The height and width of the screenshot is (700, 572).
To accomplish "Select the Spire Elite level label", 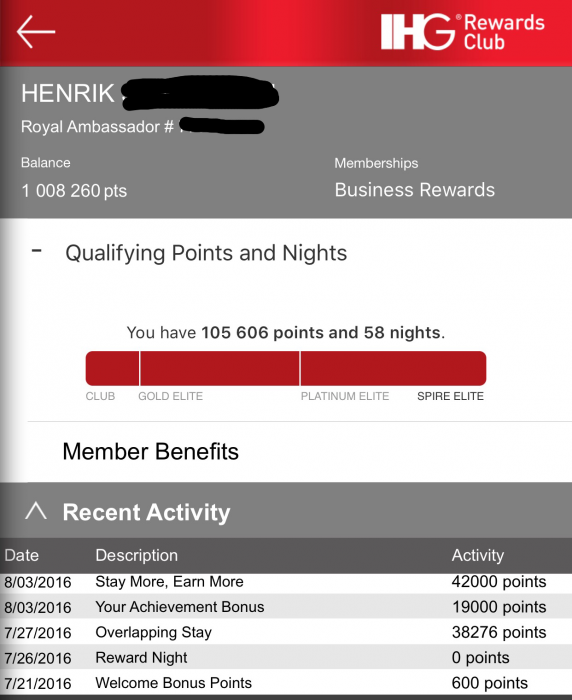I will click(451, 396).
